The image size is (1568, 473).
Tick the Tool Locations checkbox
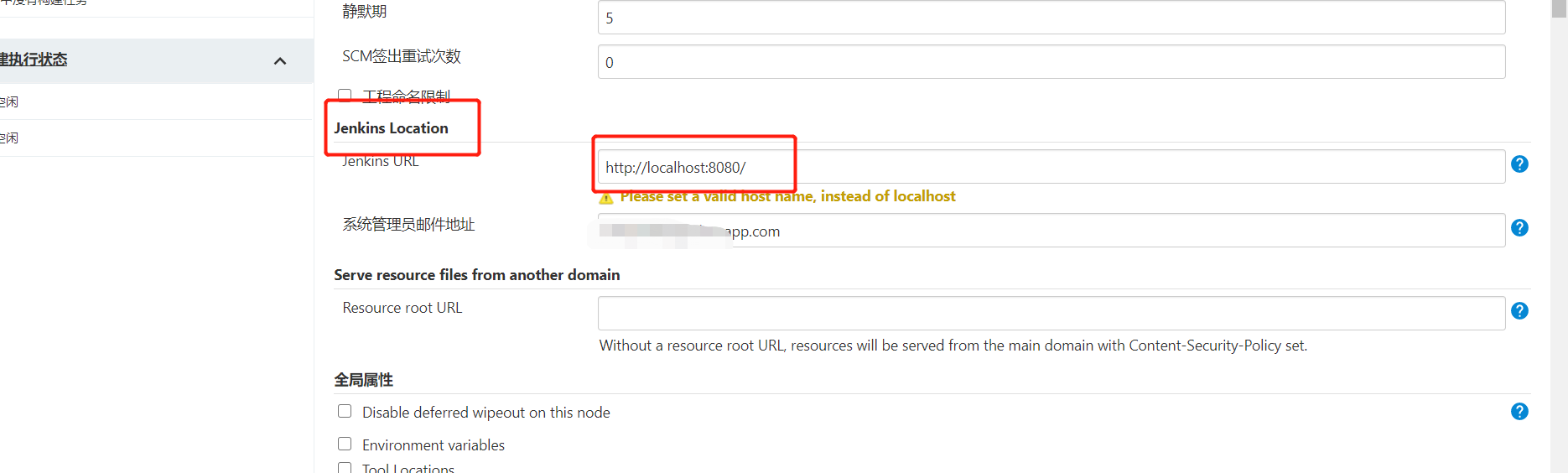pyautogui.click(x=345, y=467)
